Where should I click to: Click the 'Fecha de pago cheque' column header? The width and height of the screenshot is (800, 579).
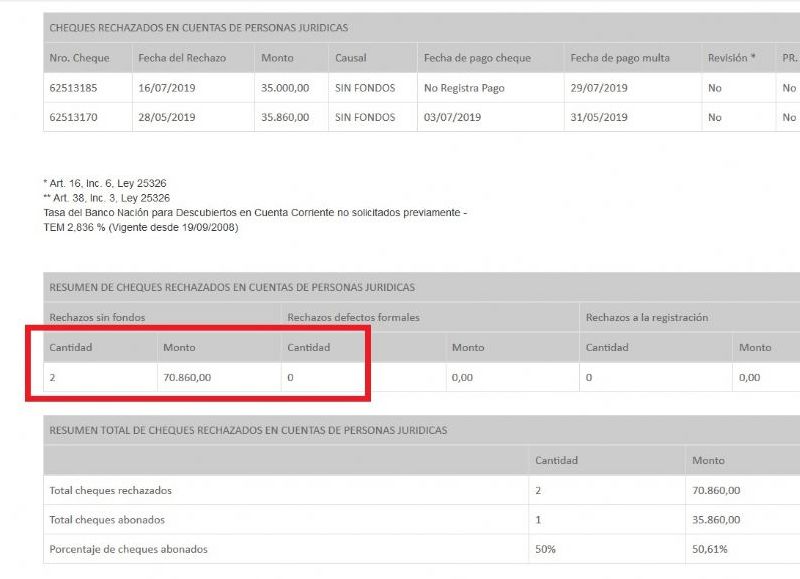click(477, 58)
